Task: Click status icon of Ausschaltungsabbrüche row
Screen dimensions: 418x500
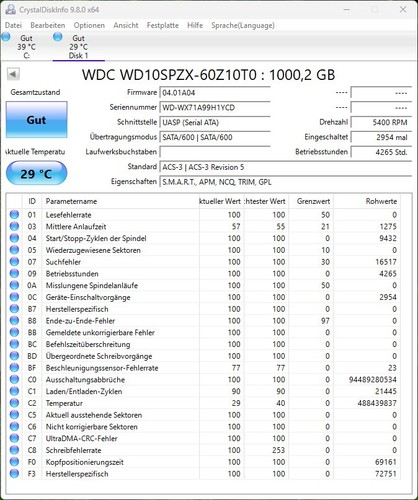Action: click(14, 379)
